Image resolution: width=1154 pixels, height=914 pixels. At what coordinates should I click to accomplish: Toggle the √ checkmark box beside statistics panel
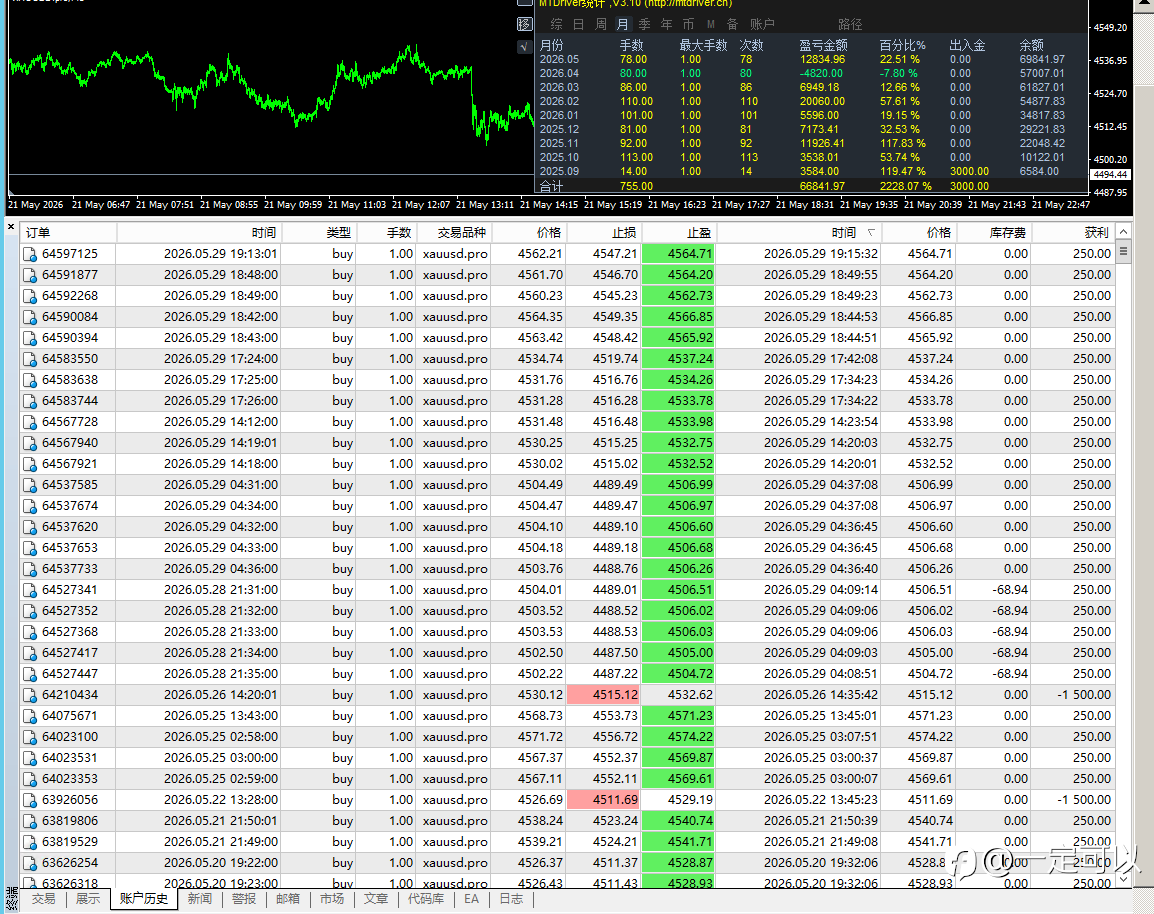tap(524, 46)
